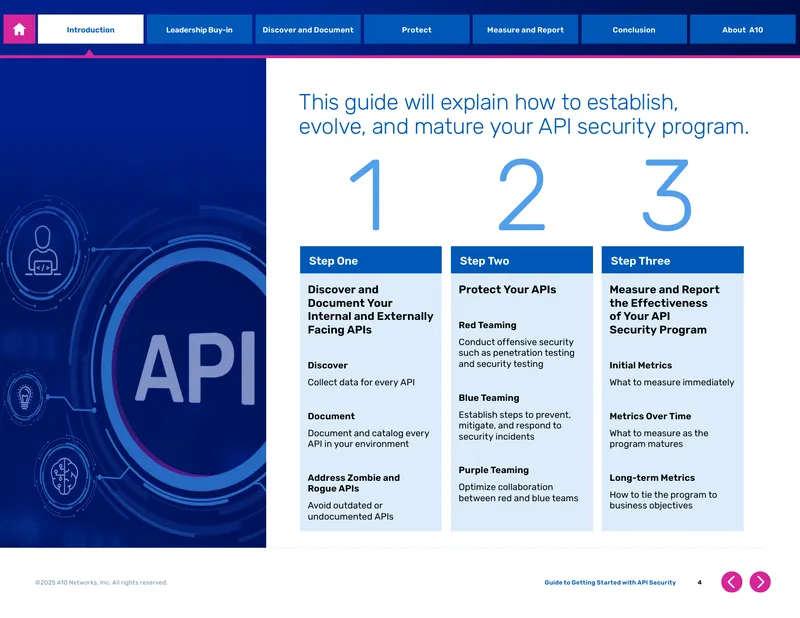
Task: Click Guide to Getting Started footer link
Action: click(610, 582)
